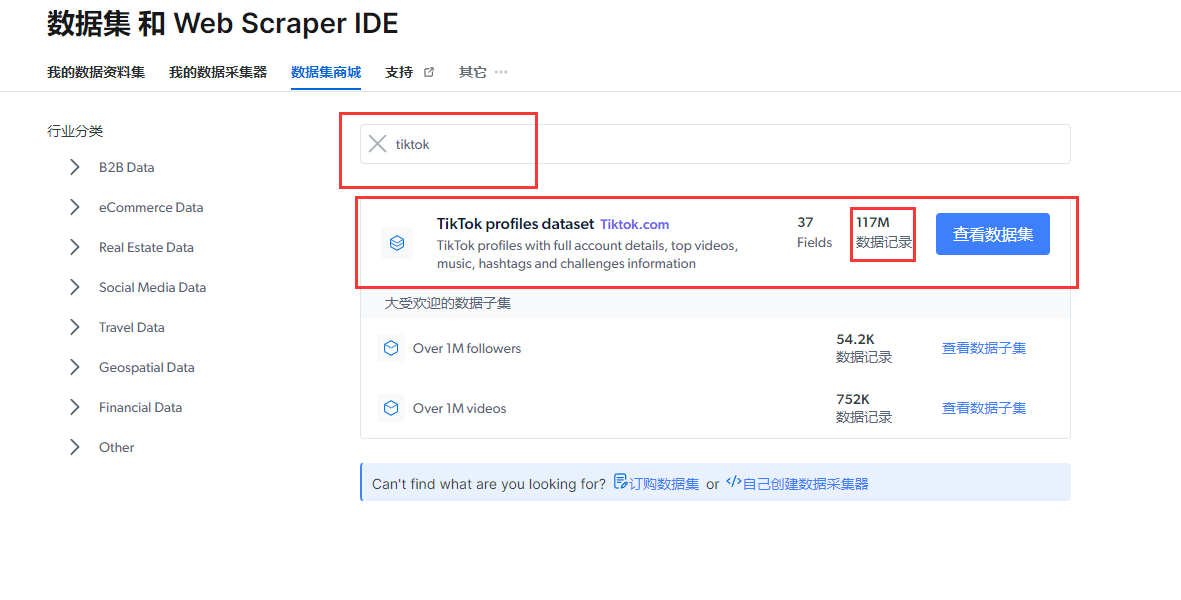Click the TikTok profiles dataset stack icon

(397, 243)
